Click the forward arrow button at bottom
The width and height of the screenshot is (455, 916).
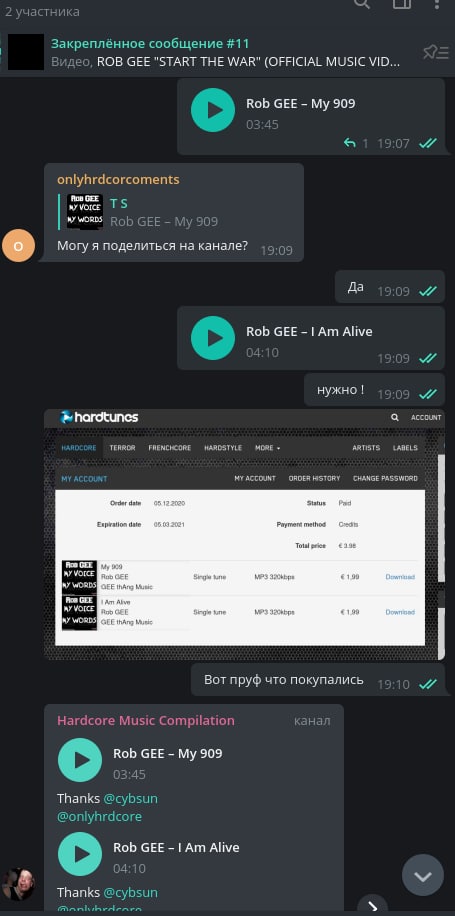[373, 906]
